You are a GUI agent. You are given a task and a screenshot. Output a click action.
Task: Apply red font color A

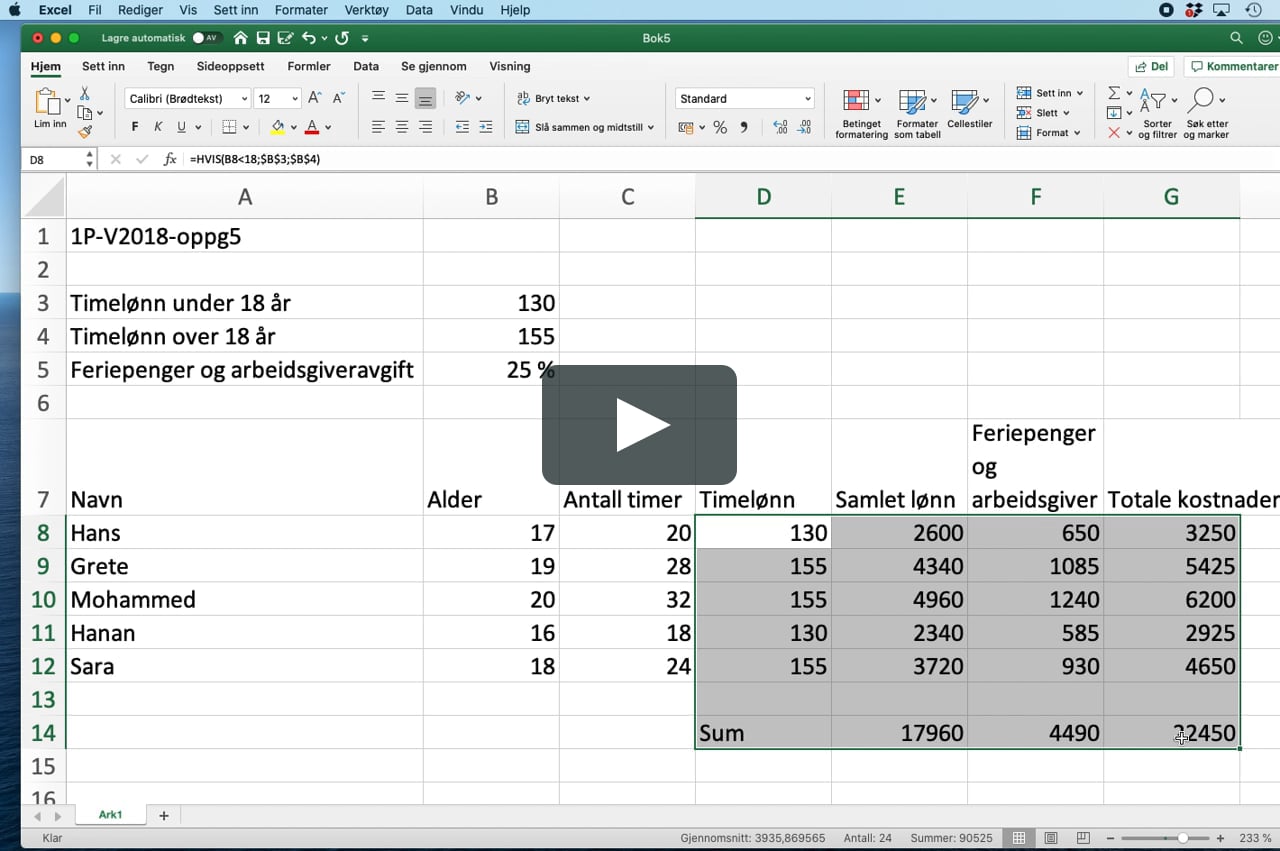coord(312,127)
